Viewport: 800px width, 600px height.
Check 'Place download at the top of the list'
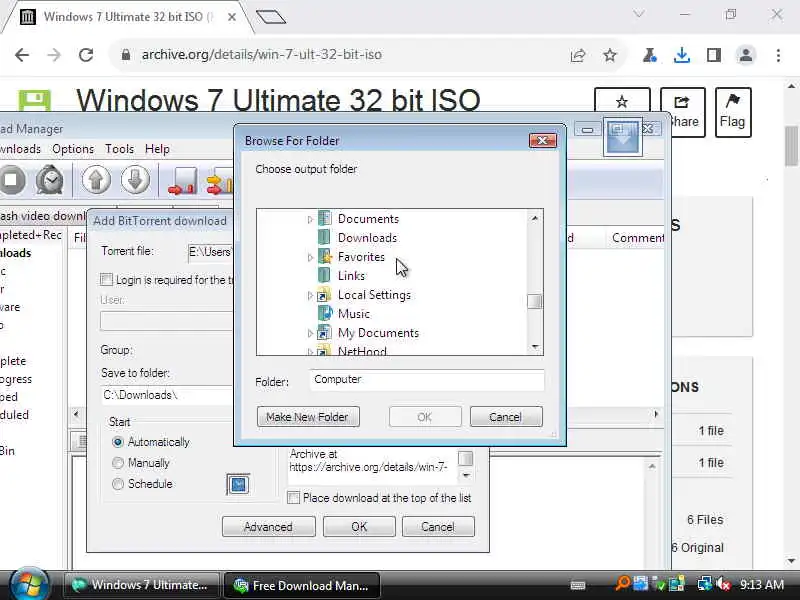pyautogui.click(x=293, y=497)
